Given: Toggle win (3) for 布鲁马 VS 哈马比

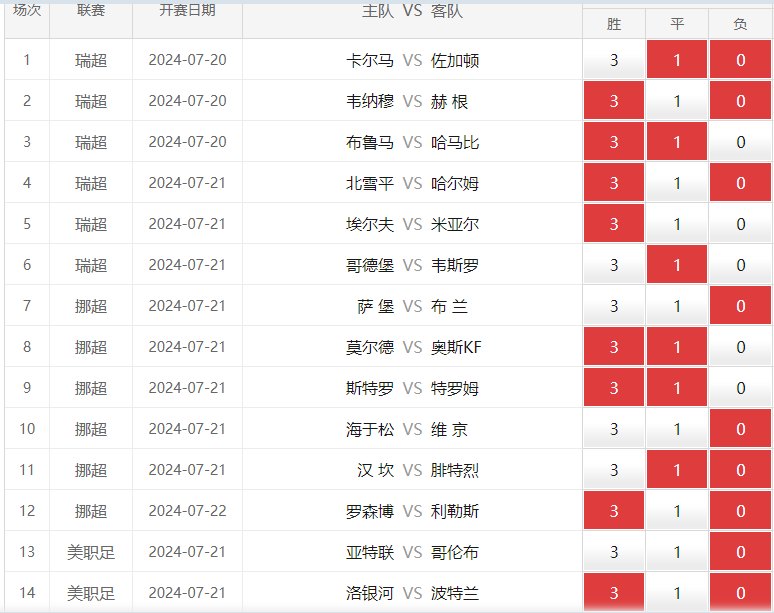Looking at the screenshot, I should [614, 142].
